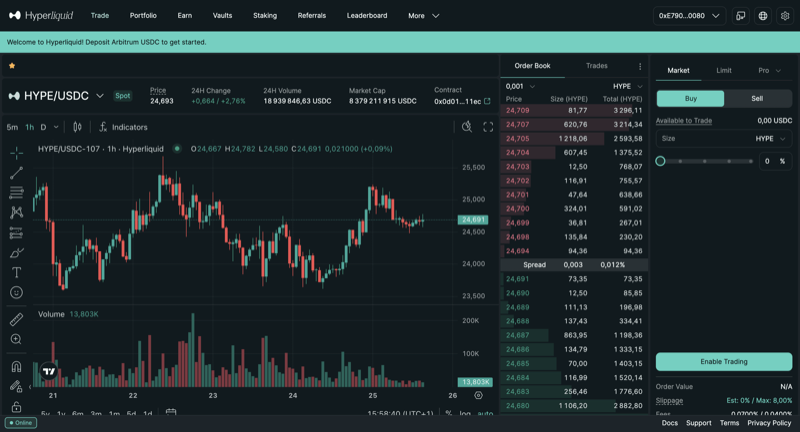Open chart settings hexagon gear
This screenshot has height=432, width=800.
pyautogui.click(x=478, y=395)
